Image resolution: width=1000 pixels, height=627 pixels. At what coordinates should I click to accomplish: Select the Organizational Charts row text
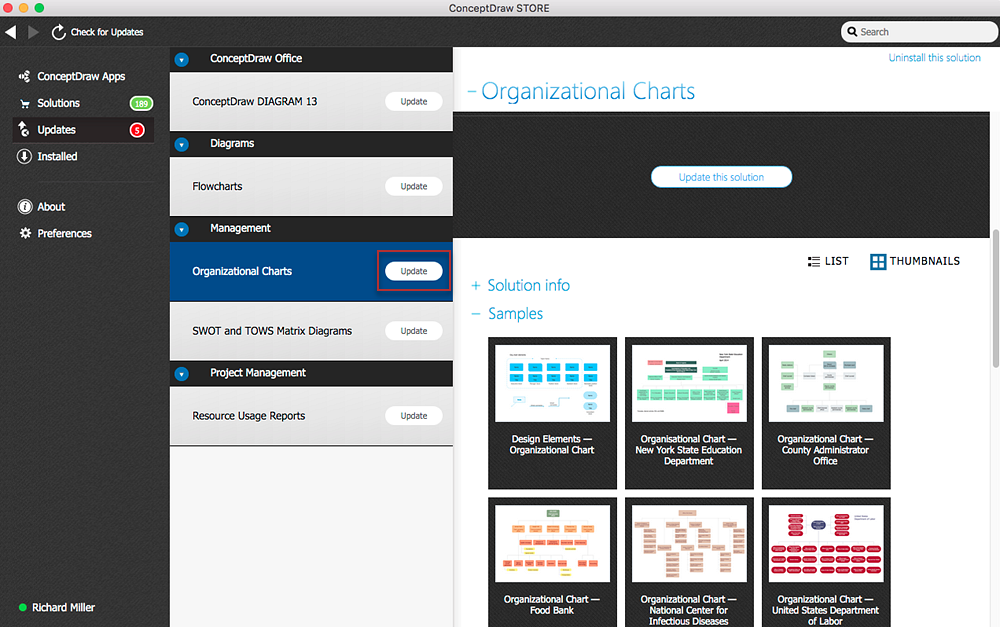coord(242,271)
